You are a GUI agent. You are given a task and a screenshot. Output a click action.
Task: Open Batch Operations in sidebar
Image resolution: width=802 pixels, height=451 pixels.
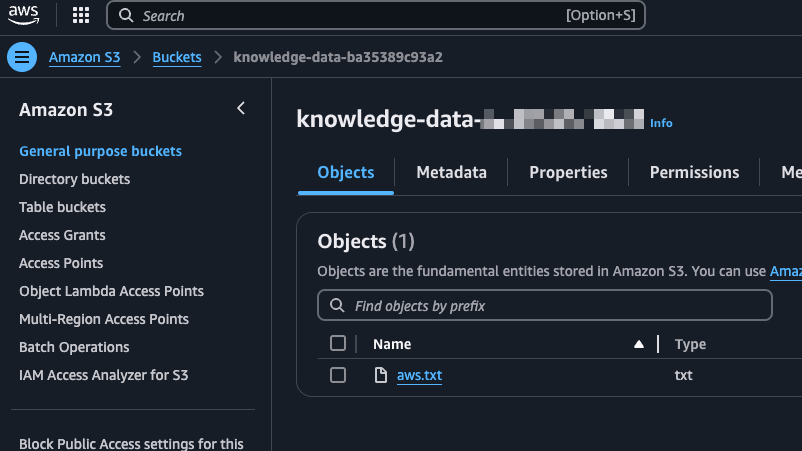(74, 347)
